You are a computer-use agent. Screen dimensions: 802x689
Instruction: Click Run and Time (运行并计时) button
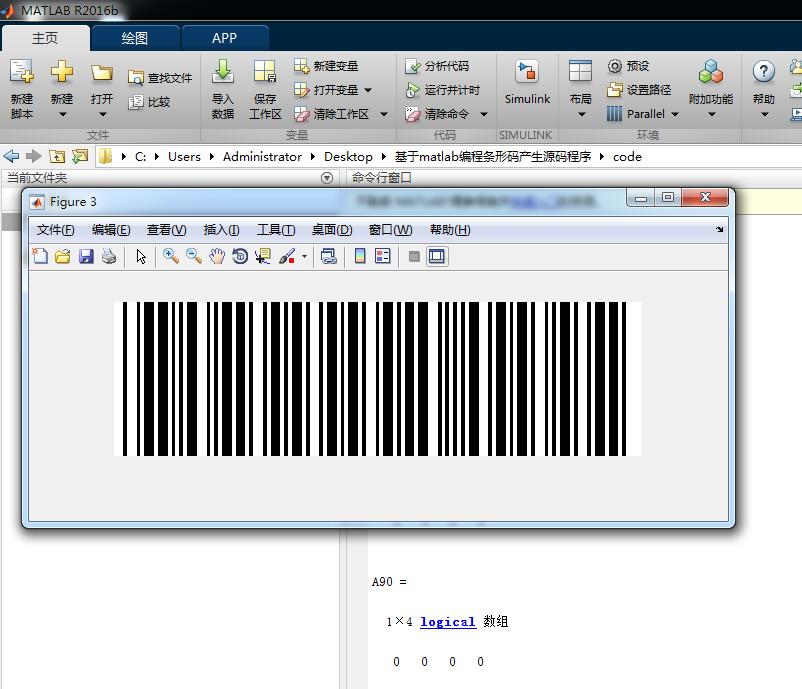[442, 90]
